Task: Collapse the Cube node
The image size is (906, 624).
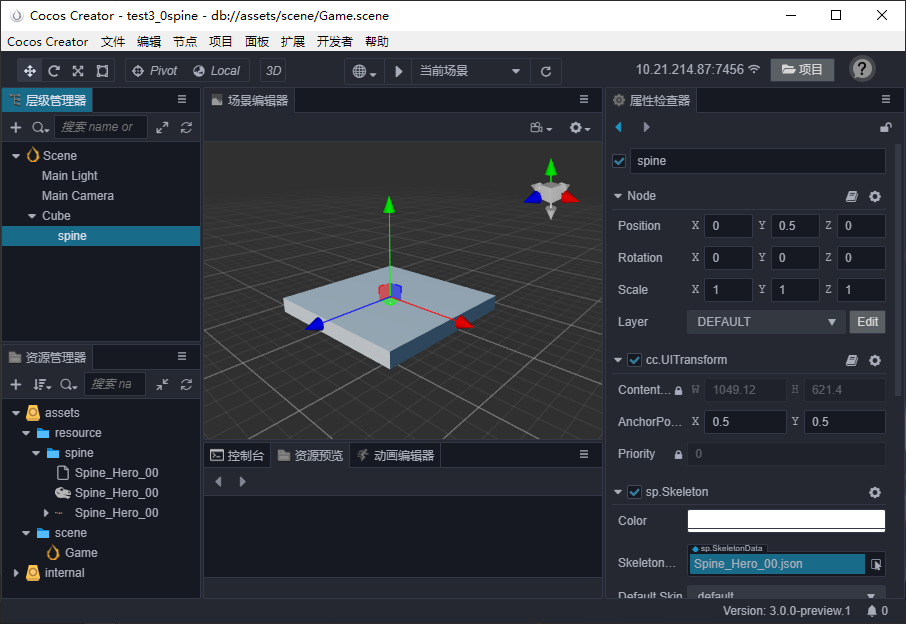Action: tap(32, 216)
